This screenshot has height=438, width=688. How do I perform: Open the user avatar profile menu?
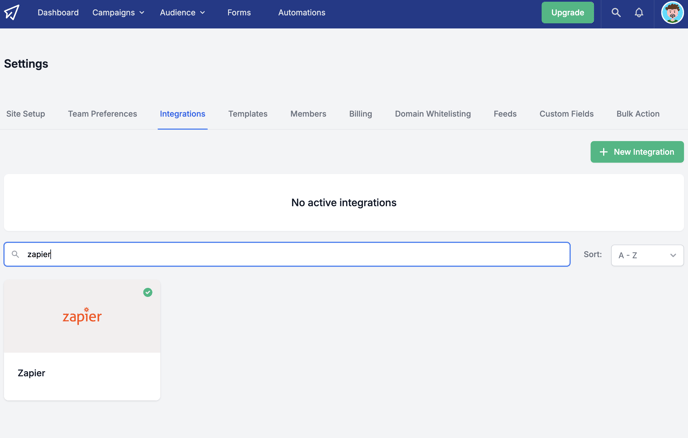click(672, 13)
